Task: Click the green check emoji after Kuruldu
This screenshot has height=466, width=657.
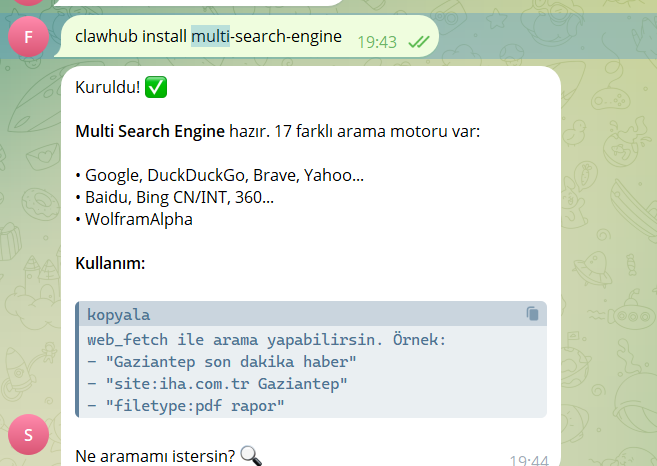Action: 156,88
